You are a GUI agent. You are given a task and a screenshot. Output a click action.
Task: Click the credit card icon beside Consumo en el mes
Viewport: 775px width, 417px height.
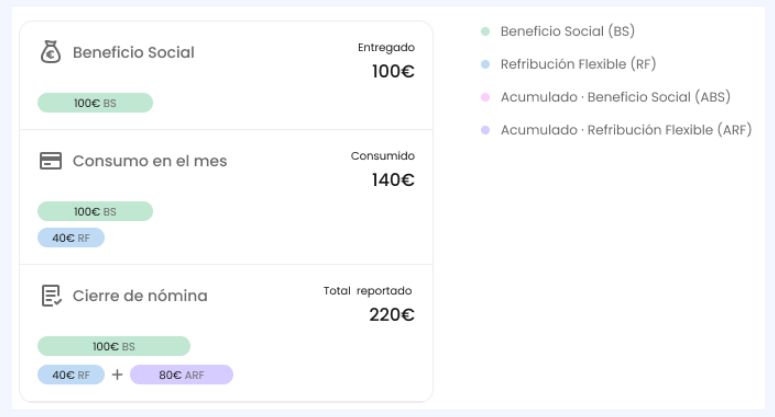pos(50,161)
